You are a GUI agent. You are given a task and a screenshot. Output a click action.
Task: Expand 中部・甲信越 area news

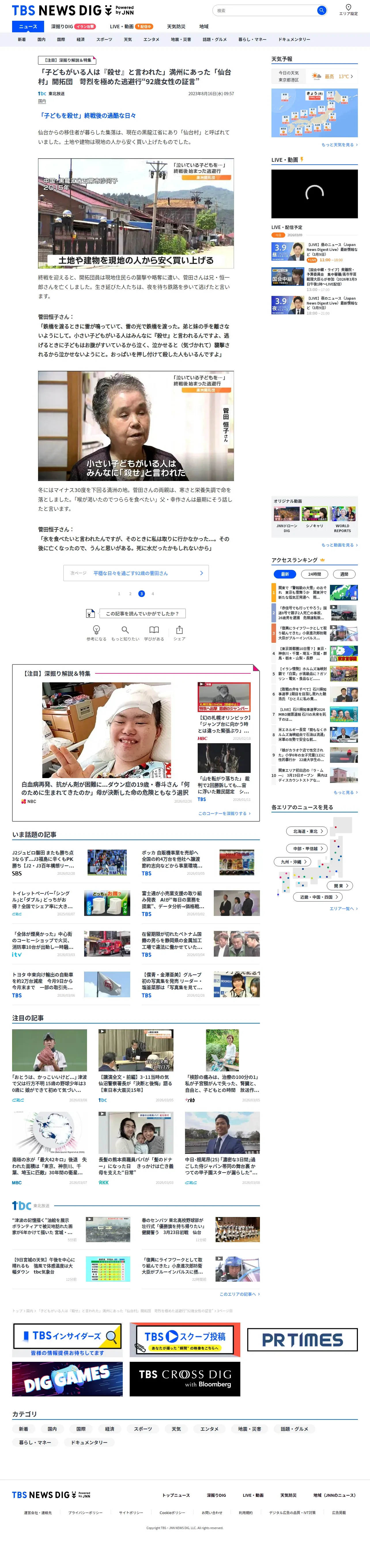(x=307, y=848)
